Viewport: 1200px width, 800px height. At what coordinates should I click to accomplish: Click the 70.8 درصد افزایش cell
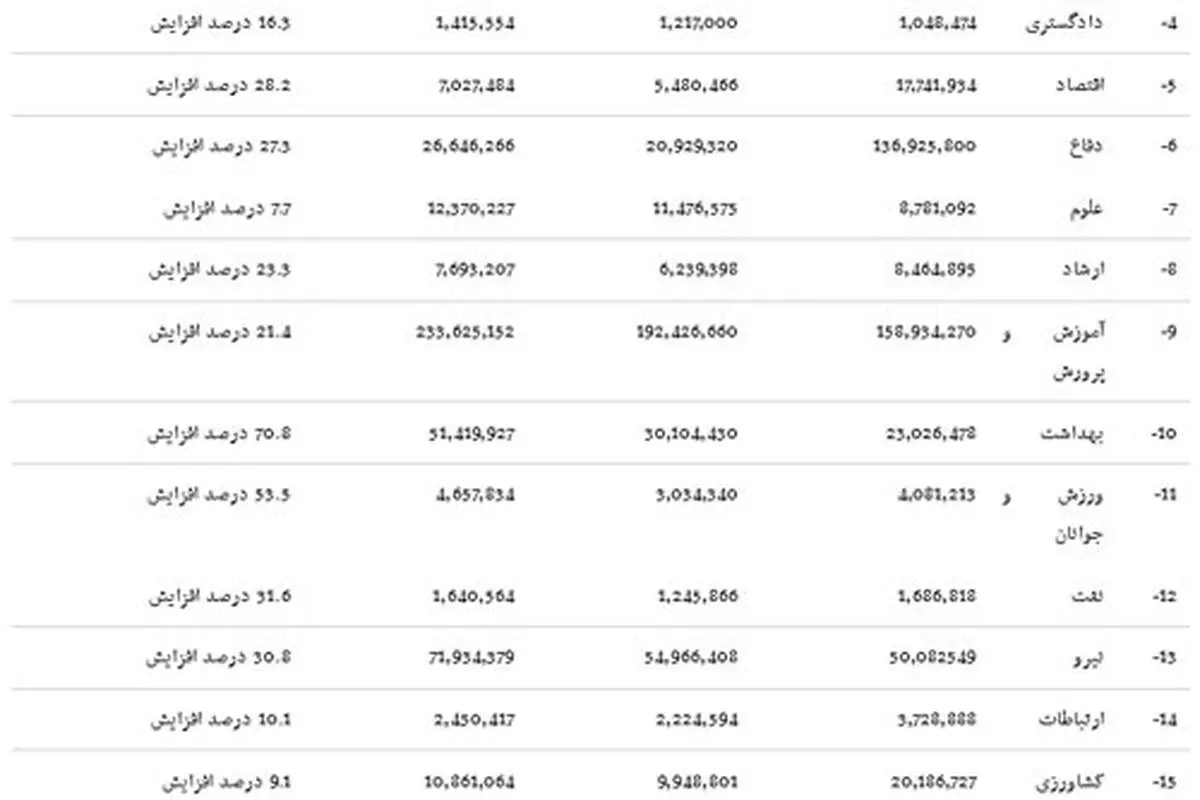point(220,434)
